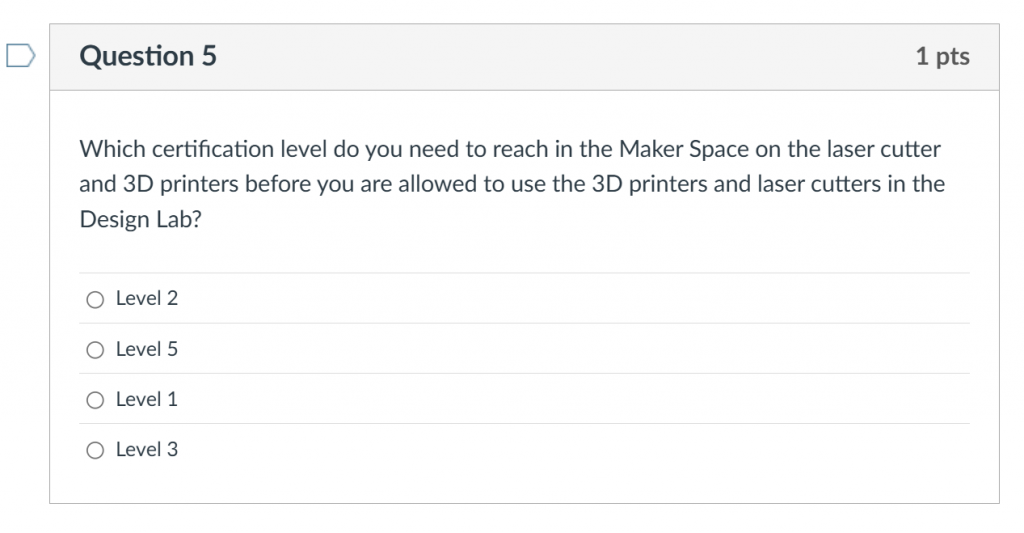Click the empty space right of Level 2 answer
This screenshot has width=1024, height=533.
575,299
